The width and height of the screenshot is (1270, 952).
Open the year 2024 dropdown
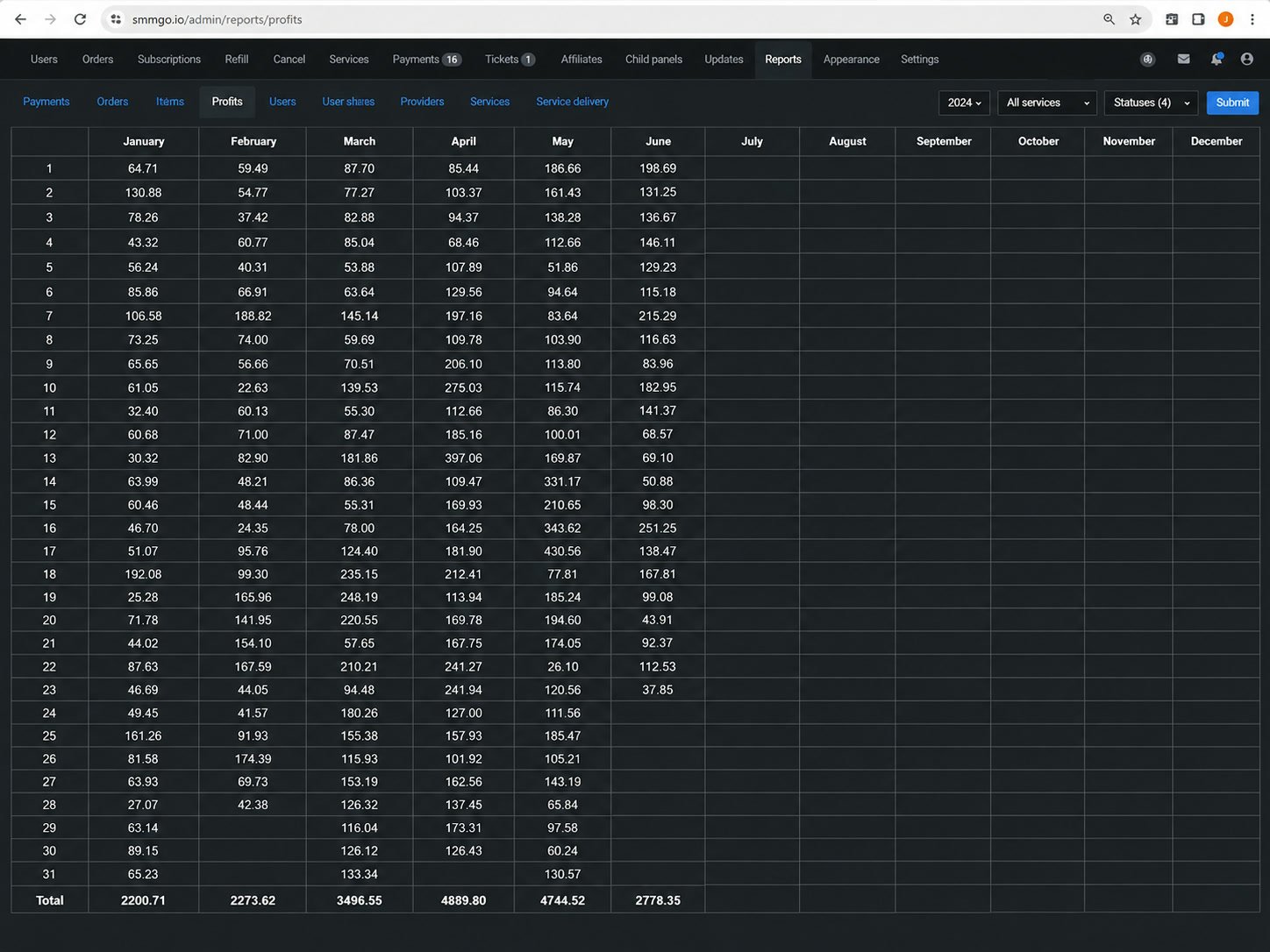pos(965,103)
